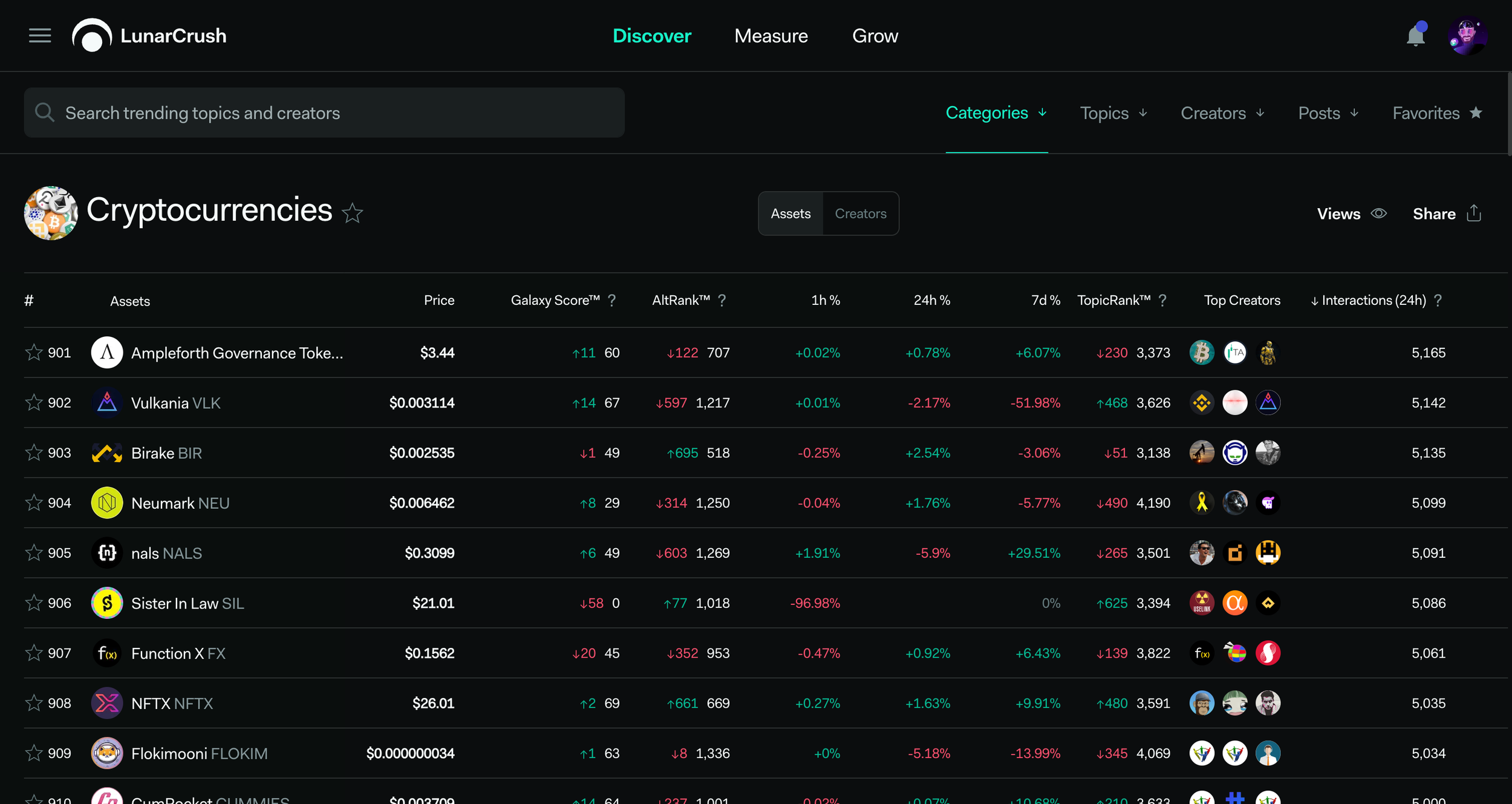
Task: Click the Function X coin icon
Action: [107, 653]
